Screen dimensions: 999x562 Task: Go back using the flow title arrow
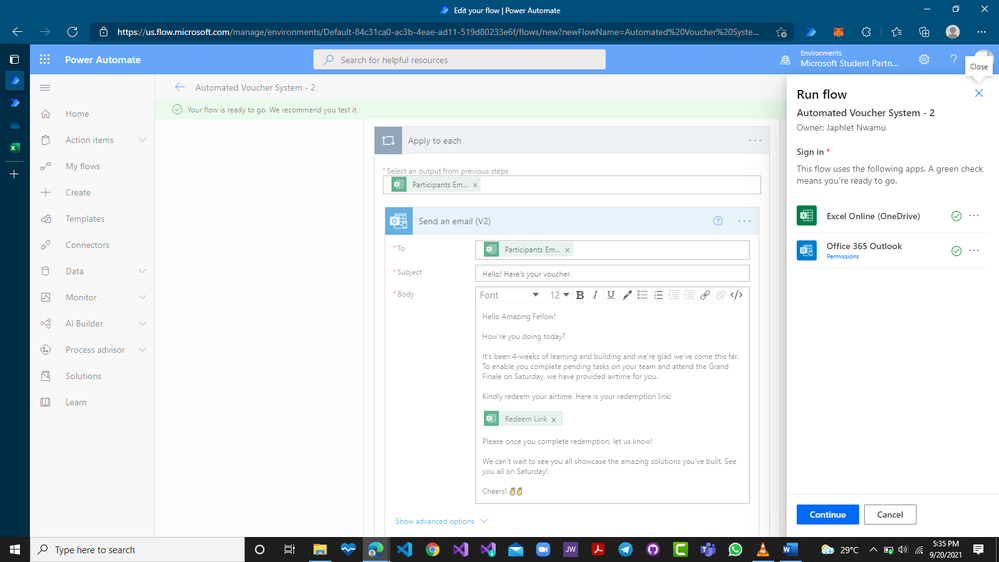180,87
